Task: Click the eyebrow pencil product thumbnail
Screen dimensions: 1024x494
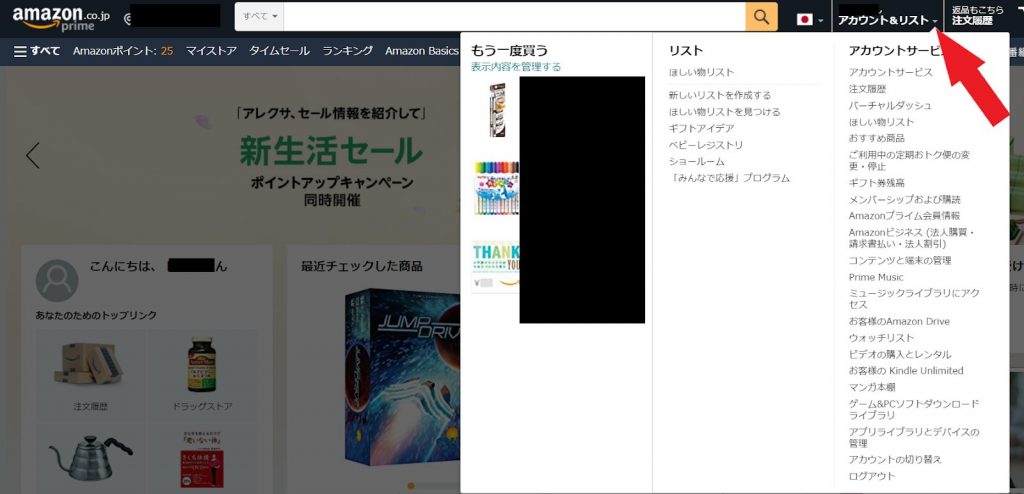Action: coord(498,110)
